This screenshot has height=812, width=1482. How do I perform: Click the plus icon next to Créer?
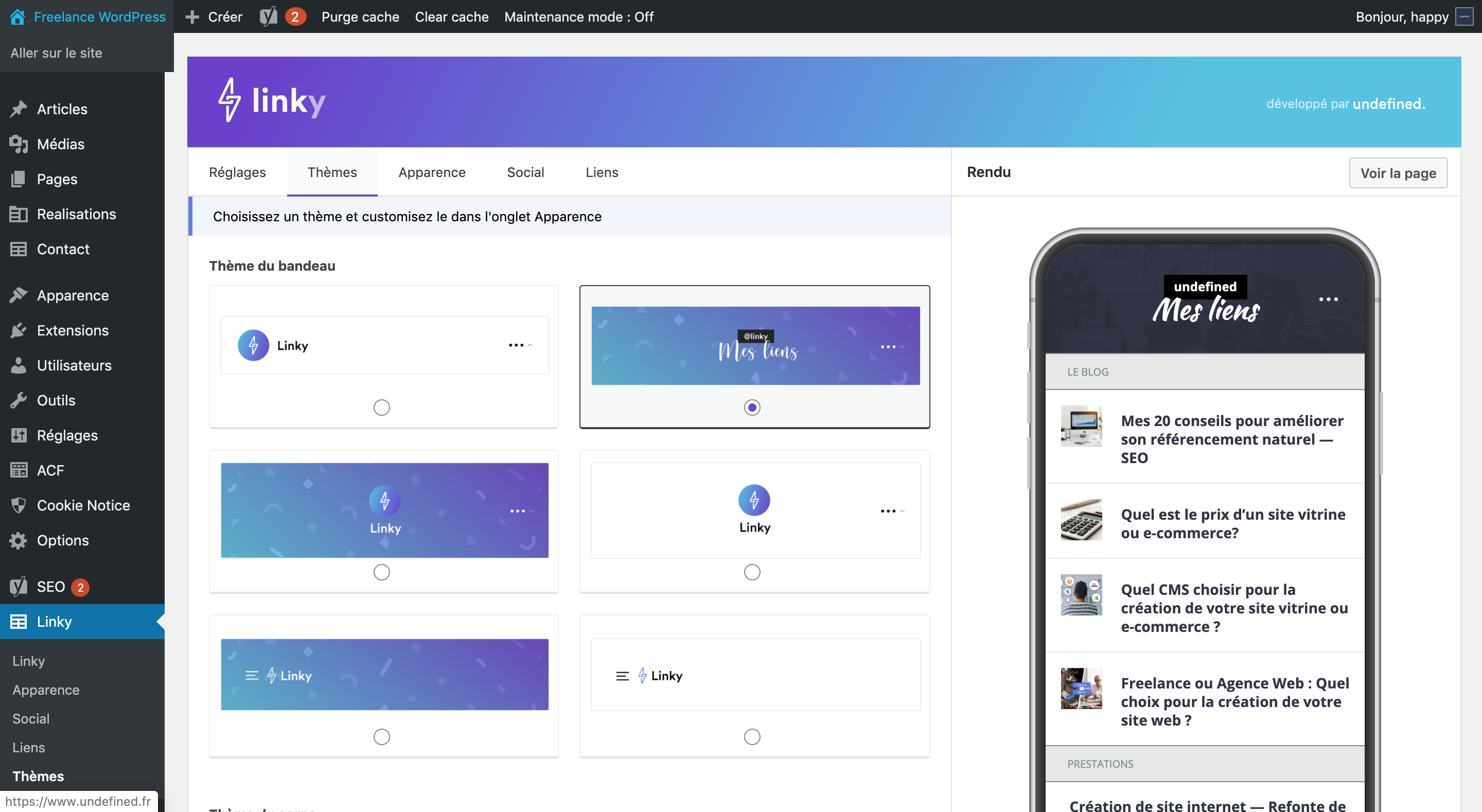[x=192, y=16]
